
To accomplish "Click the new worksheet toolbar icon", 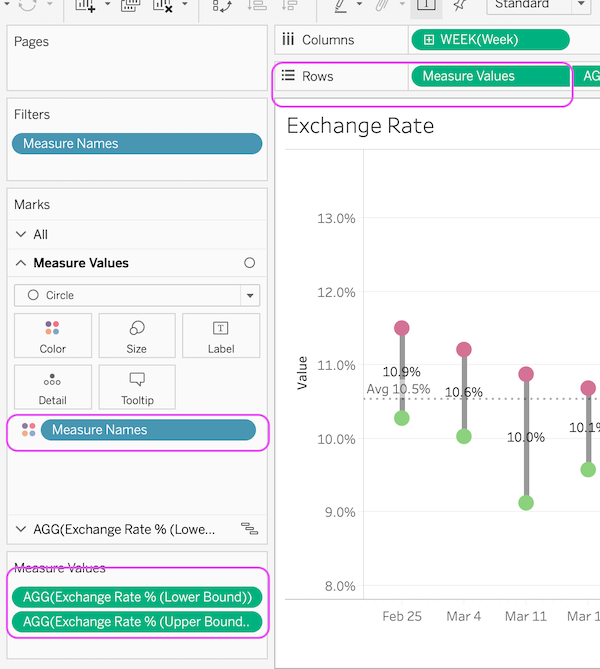I will 85,6.
